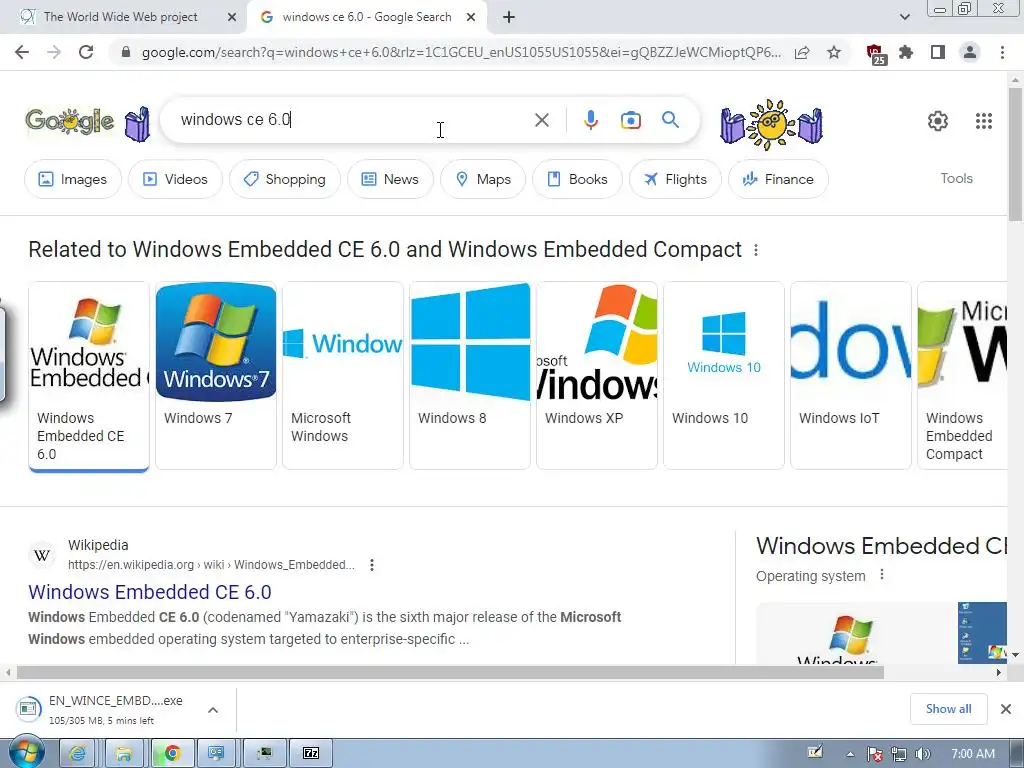Show hidden tray icons arrow

click(x=850, y=754)
